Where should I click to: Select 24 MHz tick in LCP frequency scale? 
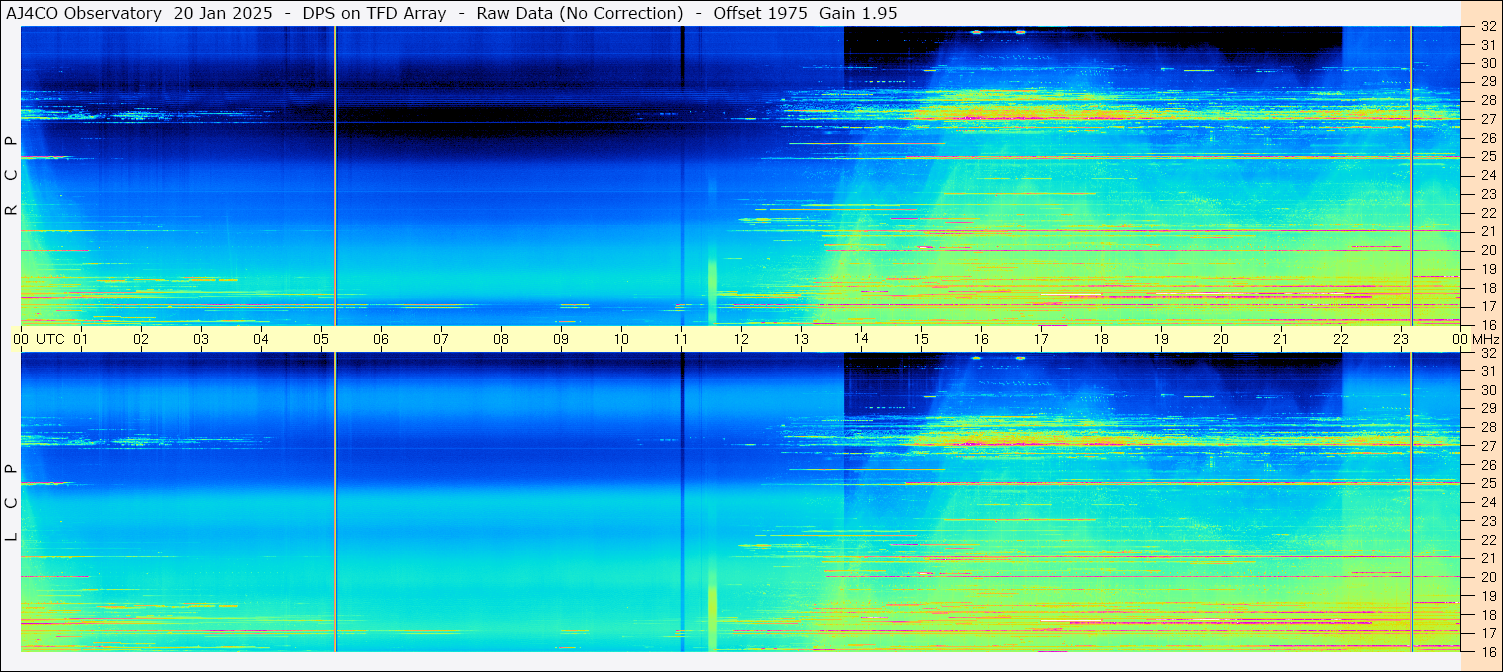[x=1488, y=502]
